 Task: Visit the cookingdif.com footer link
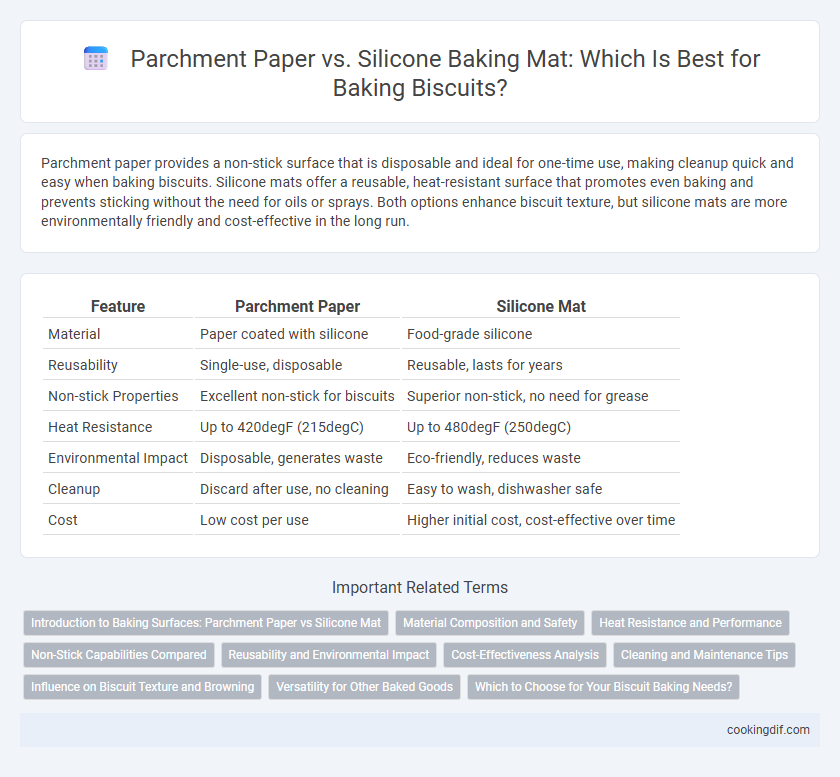tap(768, 730)
